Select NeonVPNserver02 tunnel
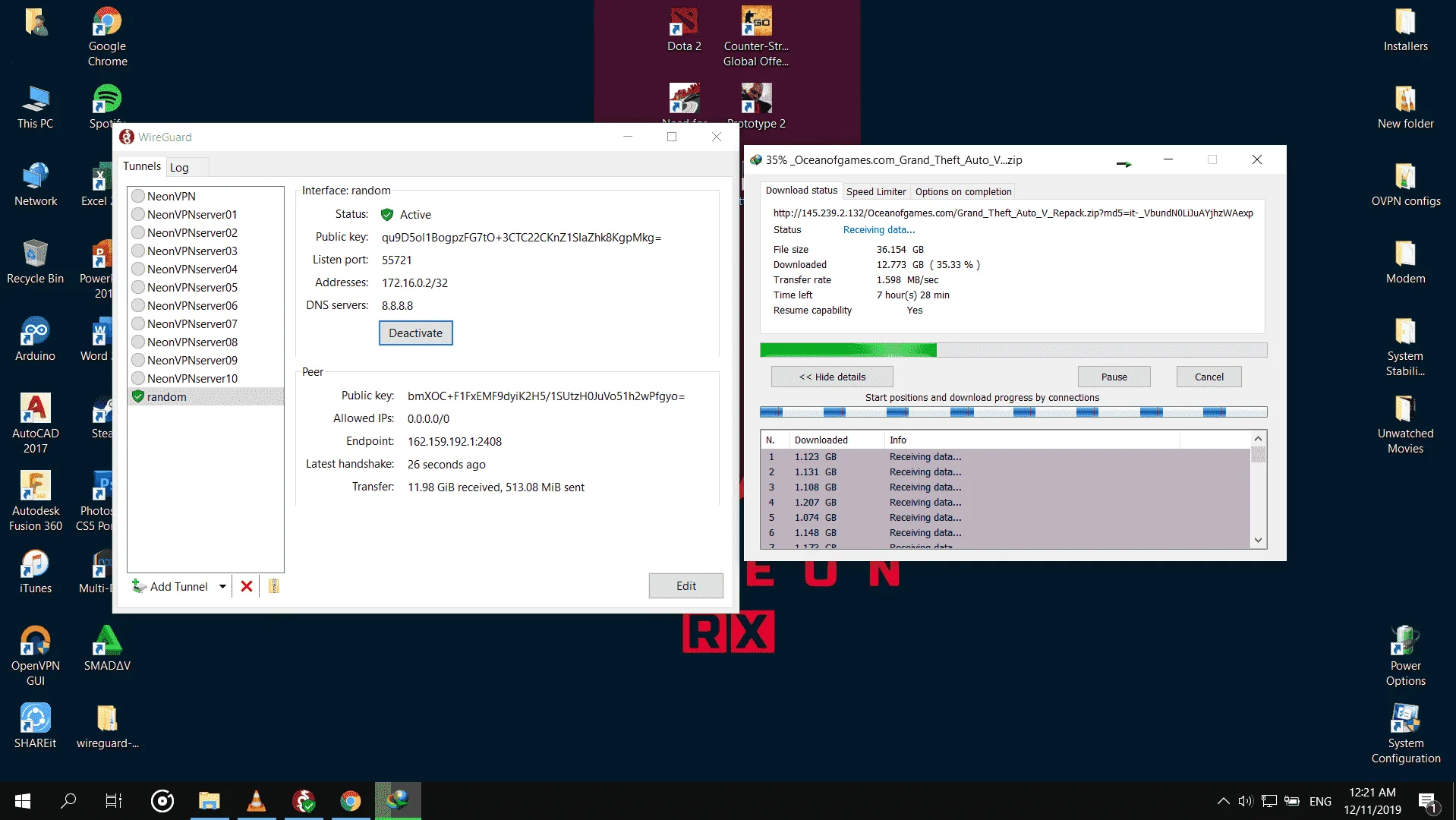 click(x=205, y=232)
